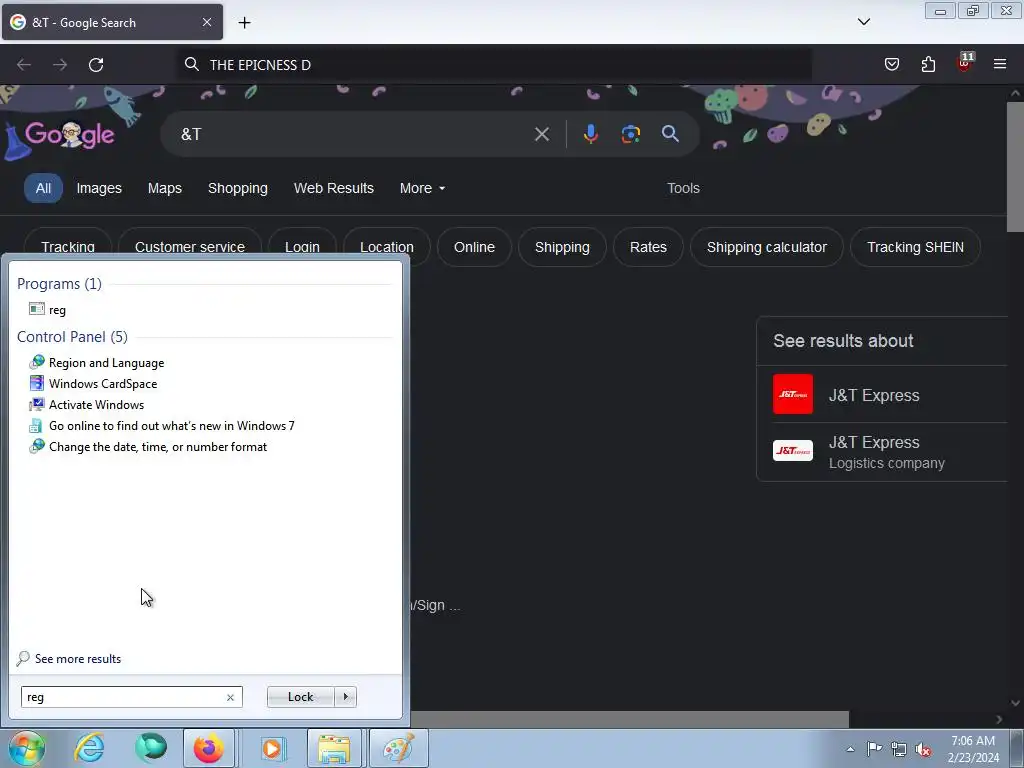
Task: Expand the More search filters dropdown
Action: (x=422, y=188)
